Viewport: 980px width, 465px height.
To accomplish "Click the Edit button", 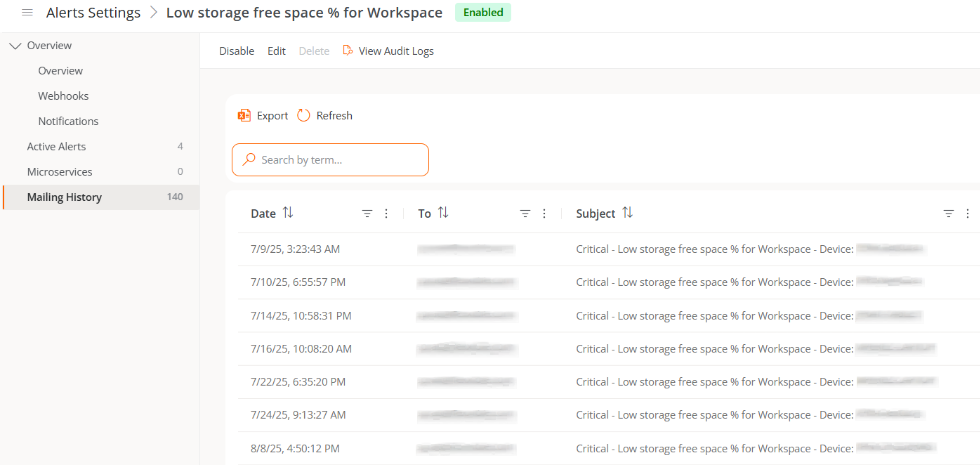I will tap(276, 51).
